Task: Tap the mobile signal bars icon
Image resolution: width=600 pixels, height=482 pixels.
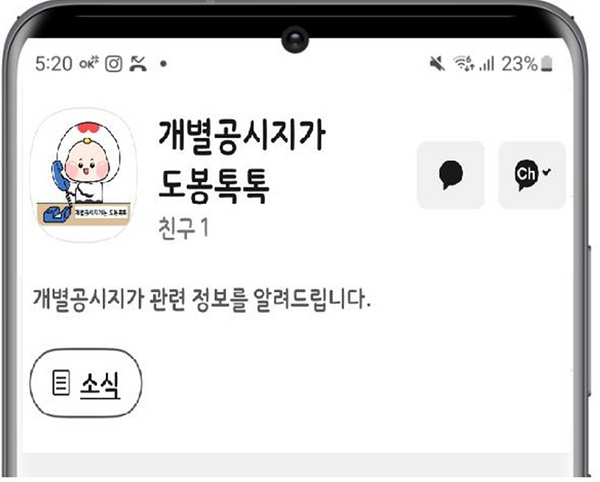Action: [487, 64]
